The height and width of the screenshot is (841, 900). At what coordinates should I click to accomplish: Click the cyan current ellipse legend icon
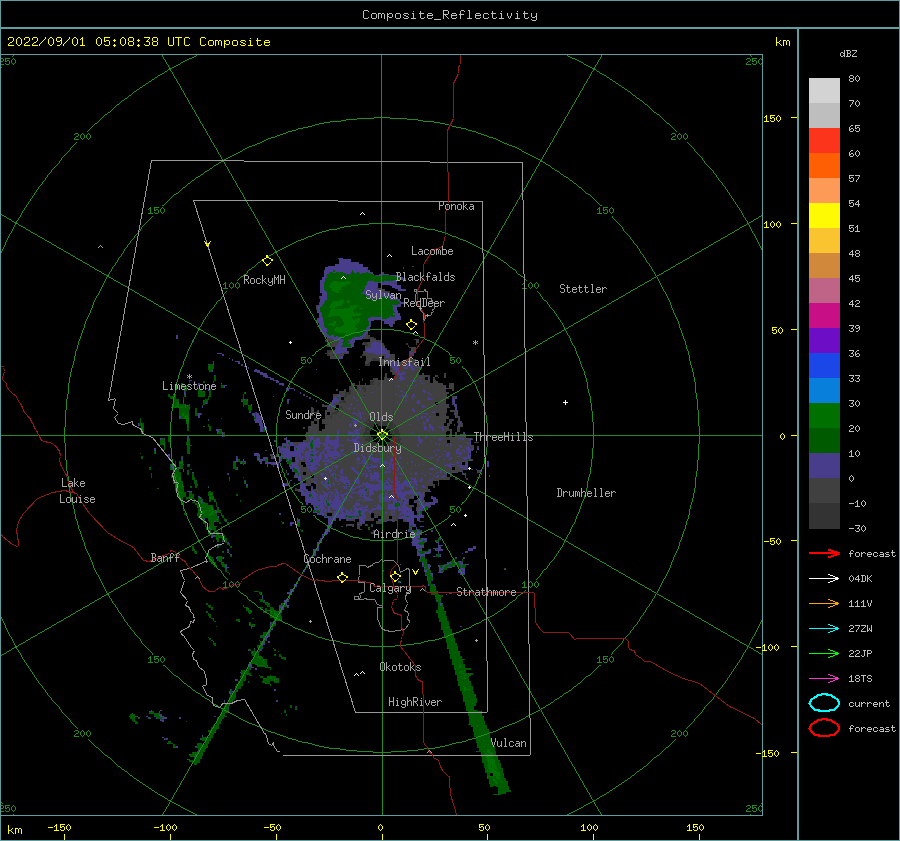point(824,703)
